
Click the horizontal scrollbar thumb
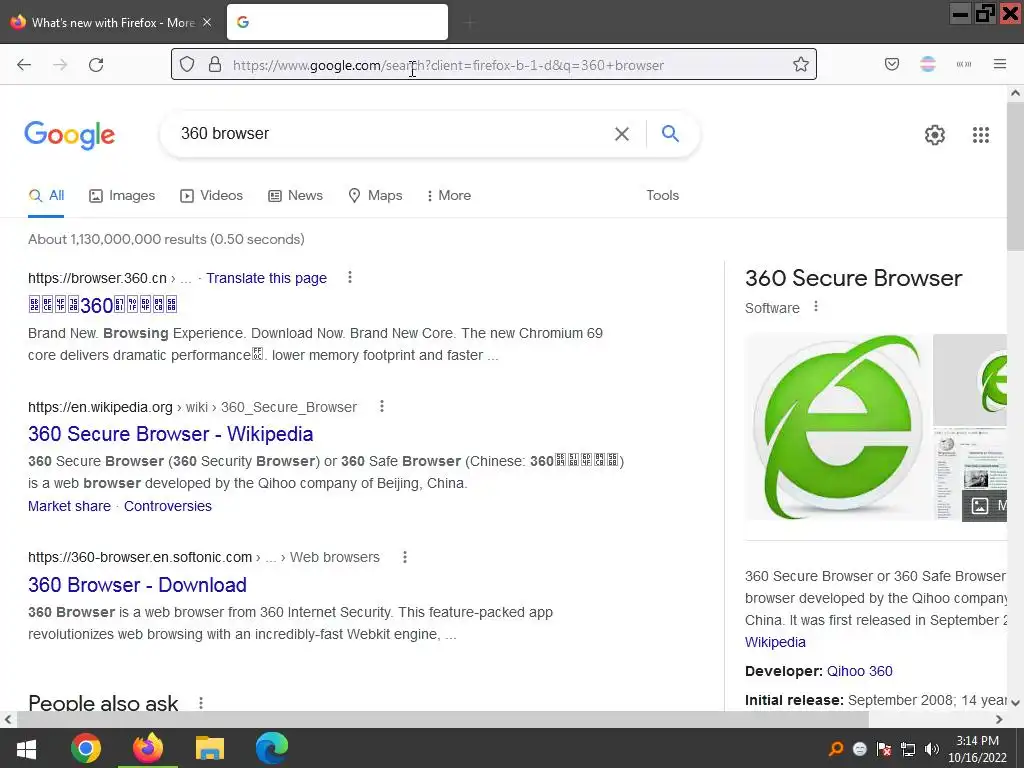[442, 719]
